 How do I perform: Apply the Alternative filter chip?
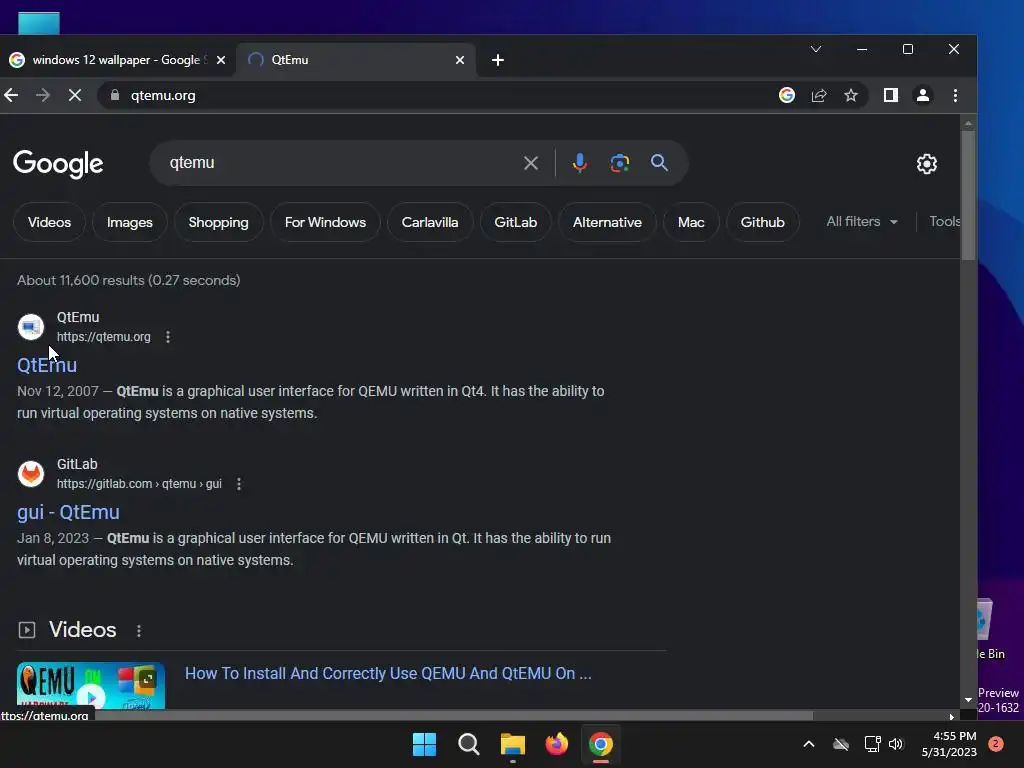607,222
